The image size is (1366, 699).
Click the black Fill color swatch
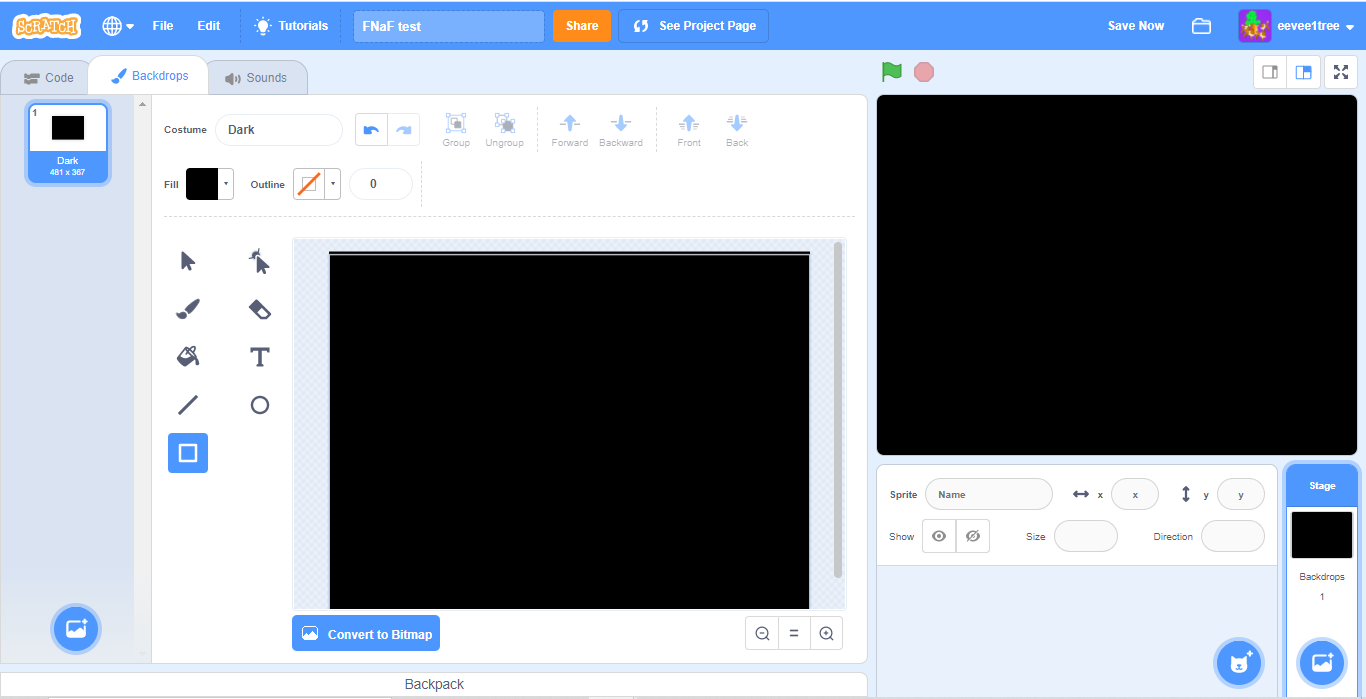(x=203, y=184)
